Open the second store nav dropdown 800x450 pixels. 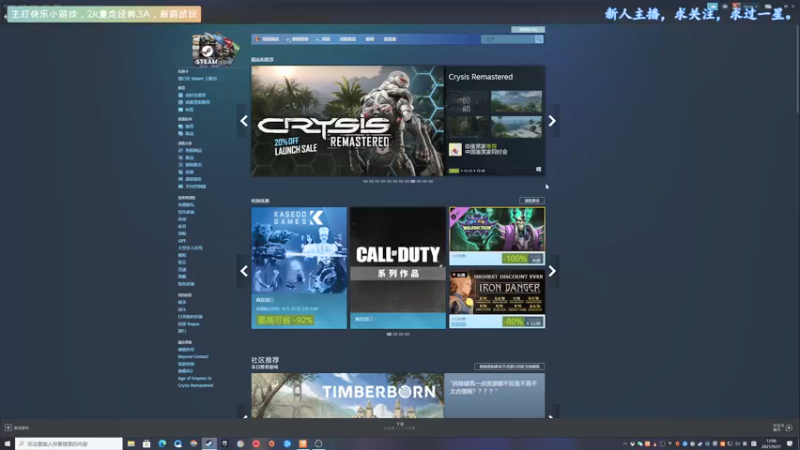[x=298, y=39]
